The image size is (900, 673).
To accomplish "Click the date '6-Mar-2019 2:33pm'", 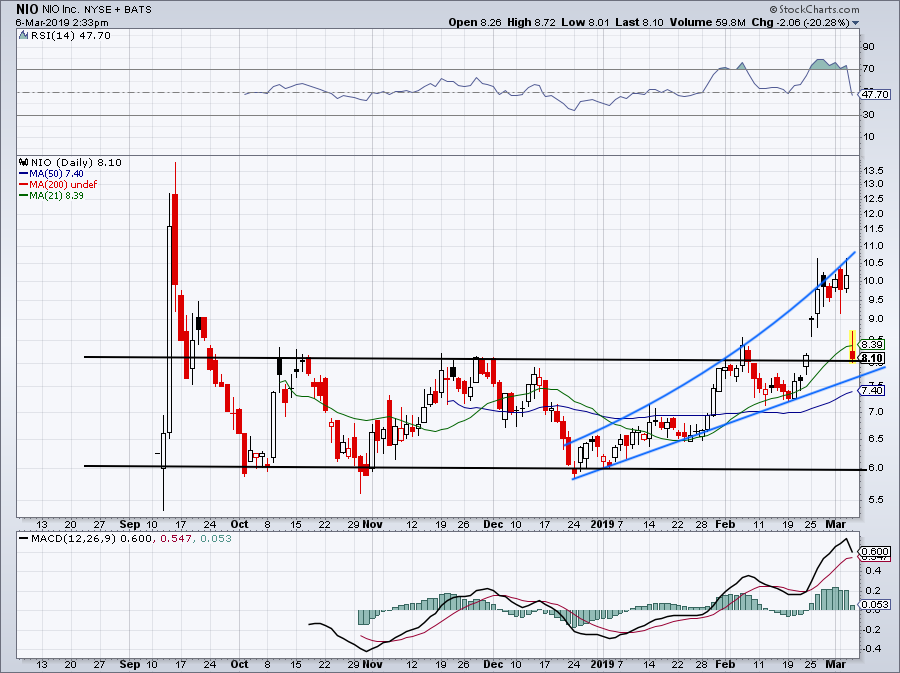I will [62, 22].
